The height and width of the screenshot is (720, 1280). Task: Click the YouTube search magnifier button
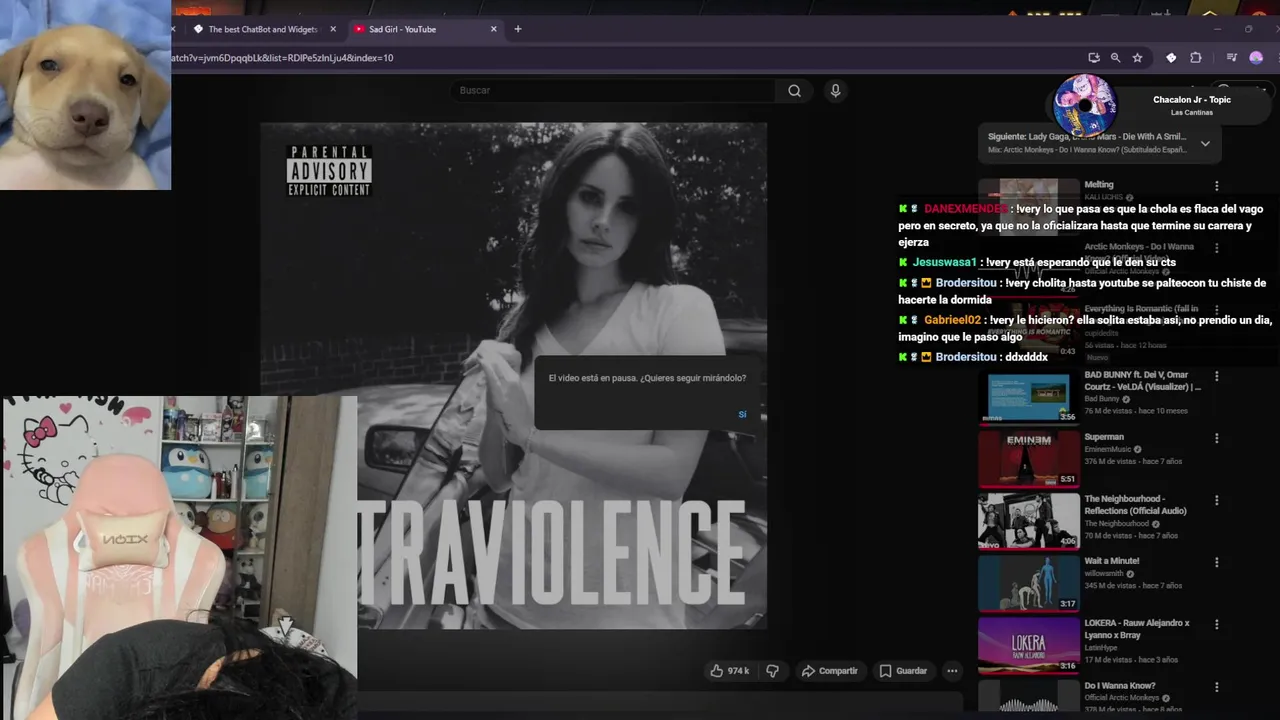click(x=794, y=91)
